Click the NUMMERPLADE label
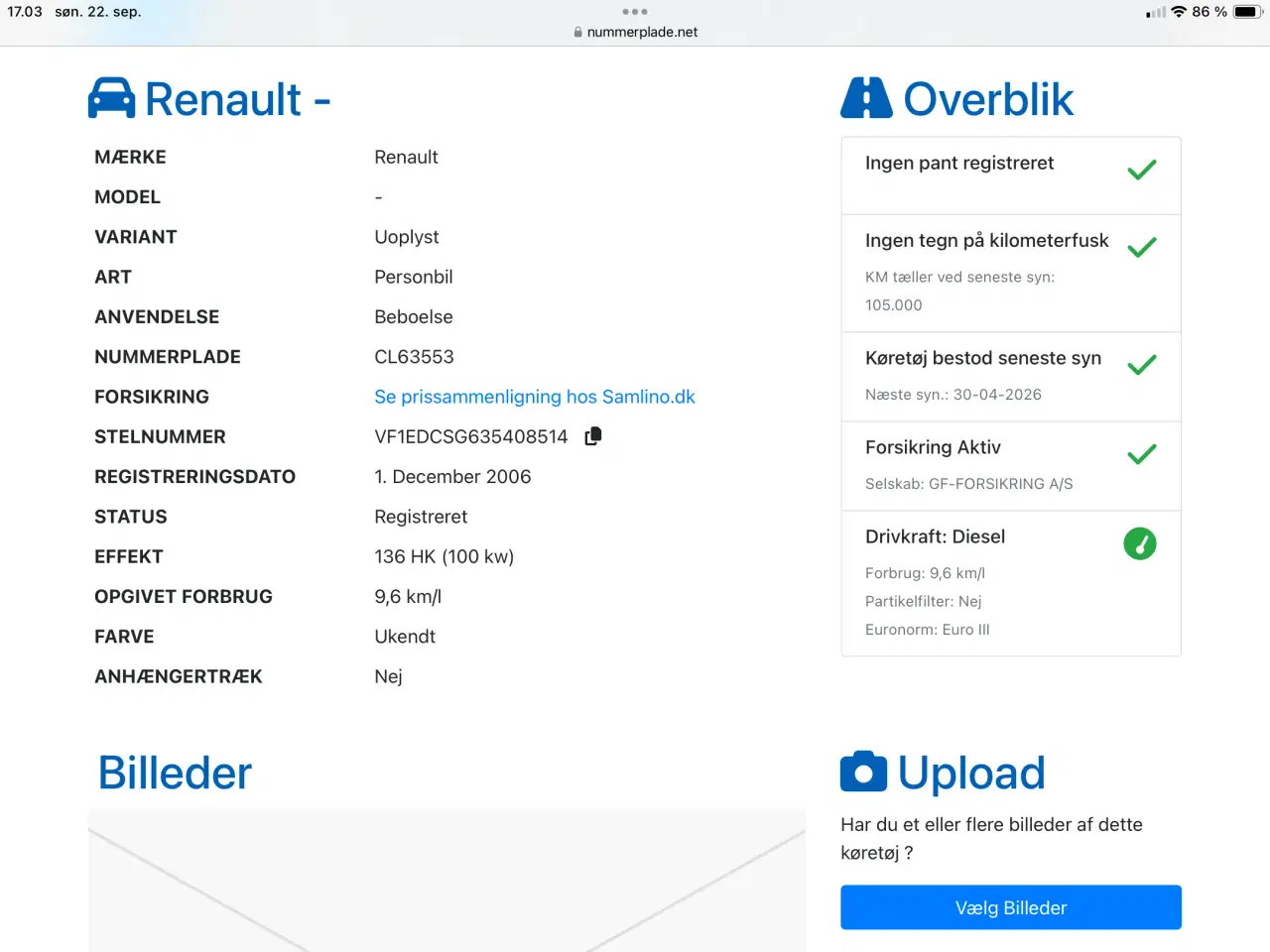 168,357
